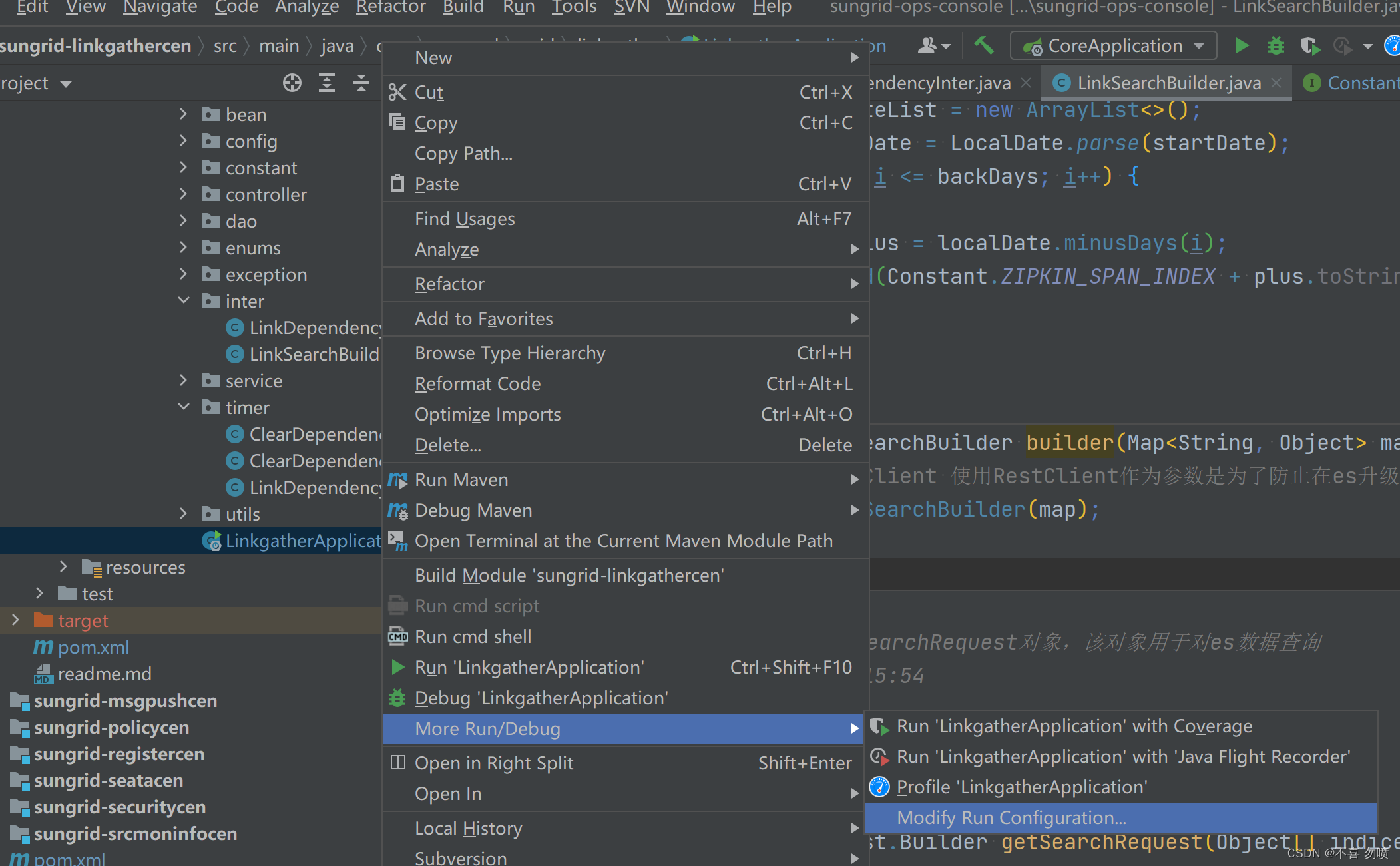This screenshot has height=866, width=1400.
Task: Choose Run 'LinkgatherApplication' entry
Action: (x=626, y=667)
